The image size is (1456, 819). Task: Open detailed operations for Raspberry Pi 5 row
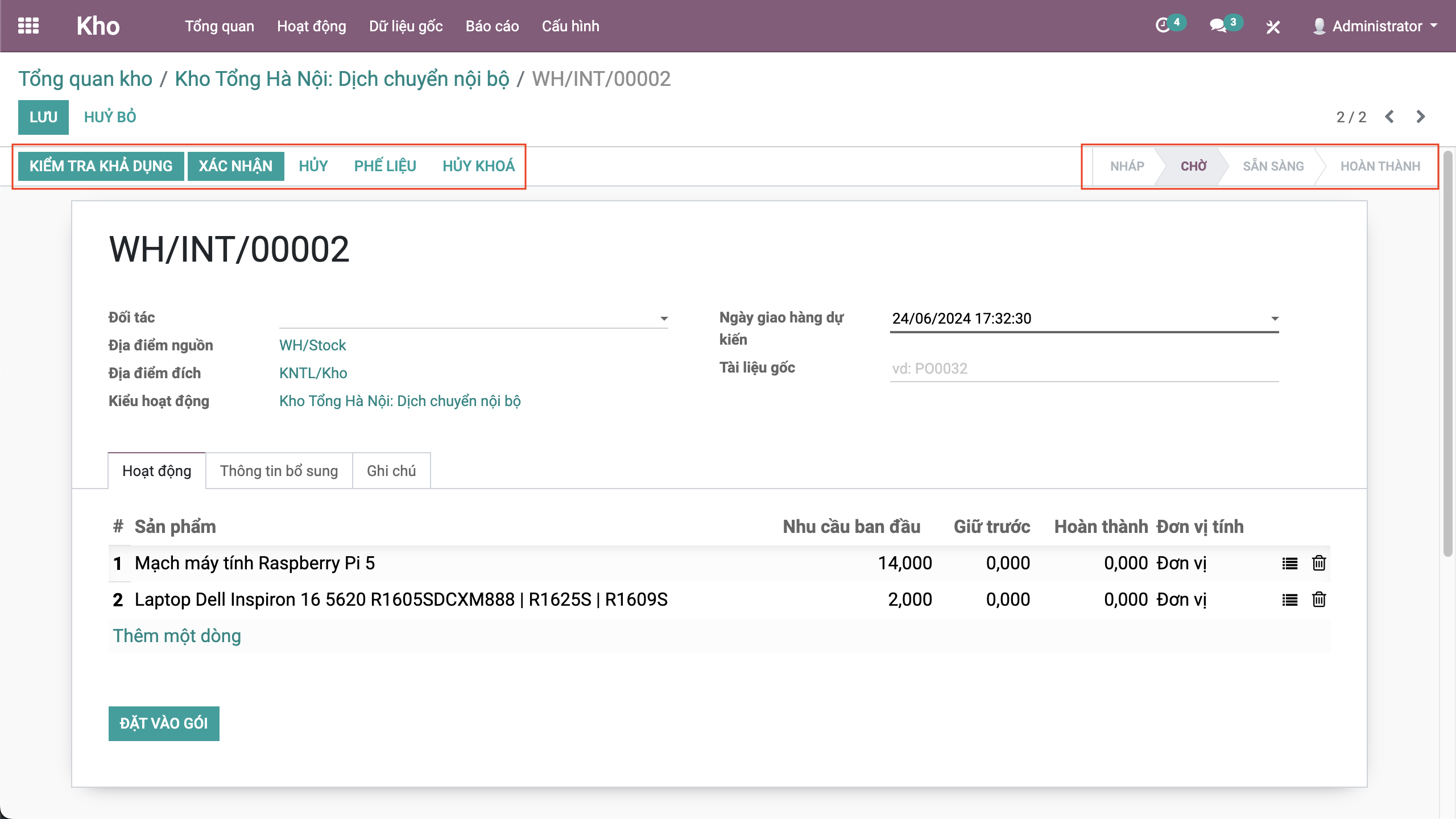[1290, 563]
